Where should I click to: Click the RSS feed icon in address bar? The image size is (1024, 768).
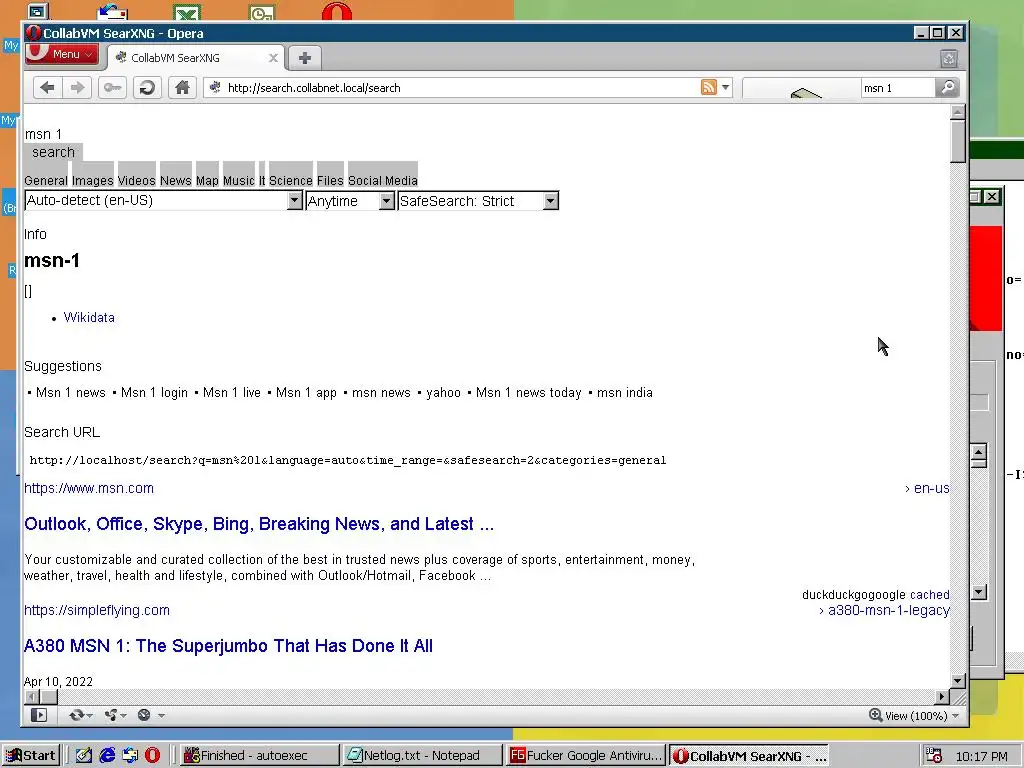[x=709, y=87]
